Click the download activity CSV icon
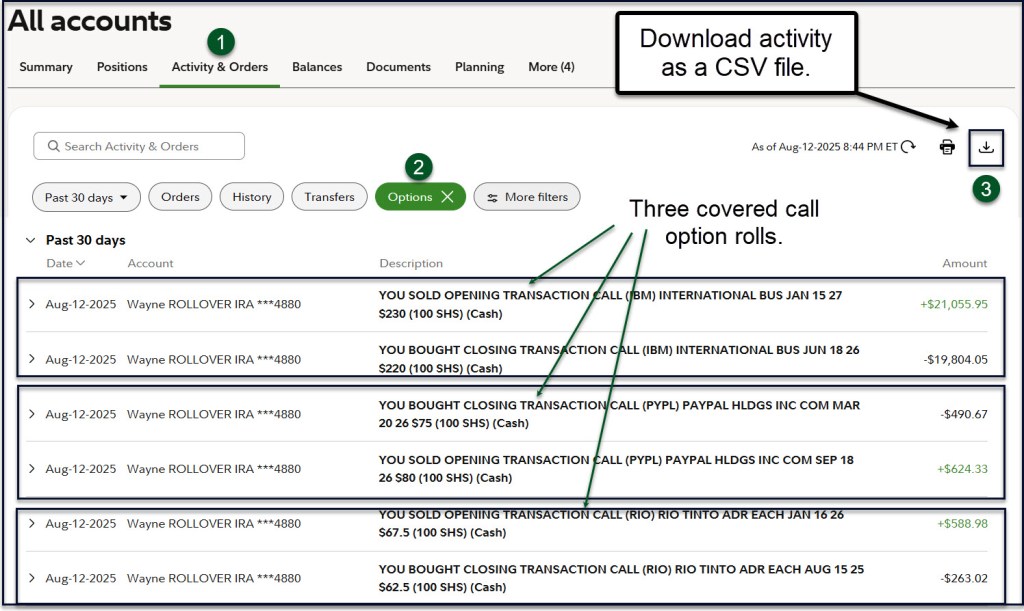 coord(986,147)
